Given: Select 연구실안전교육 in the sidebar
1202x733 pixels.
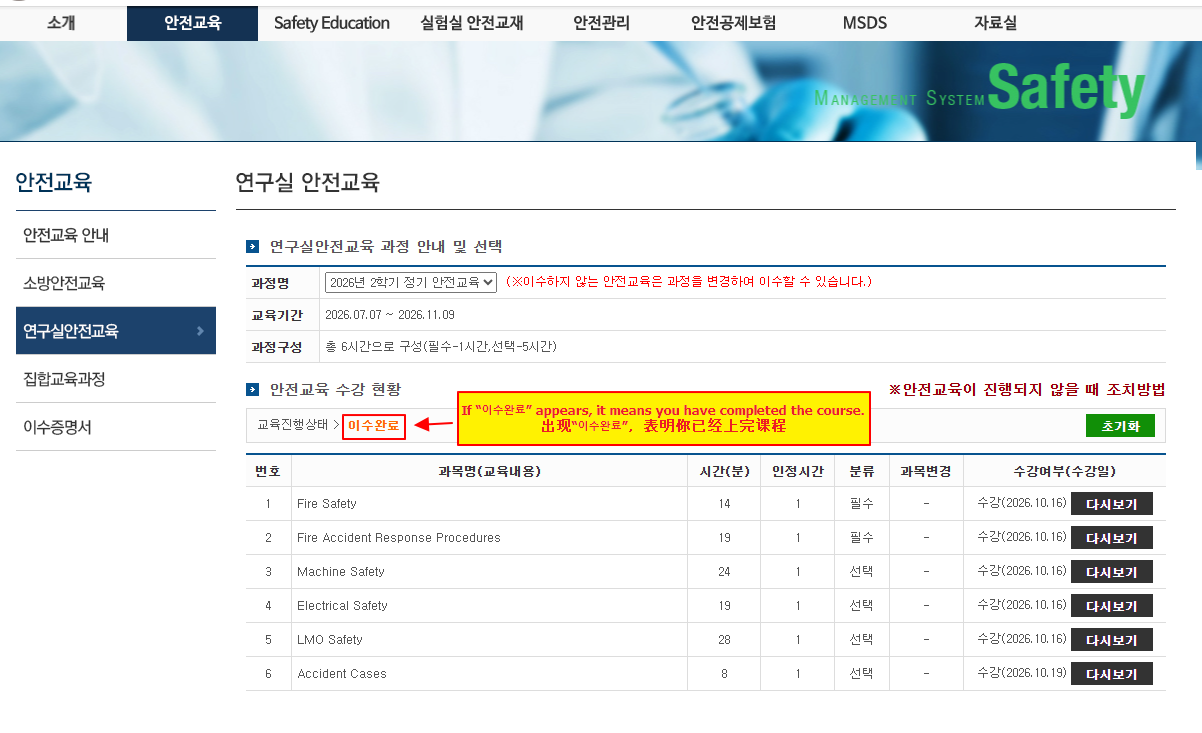Looking at the screenshot, I should [x=116, y=331].
